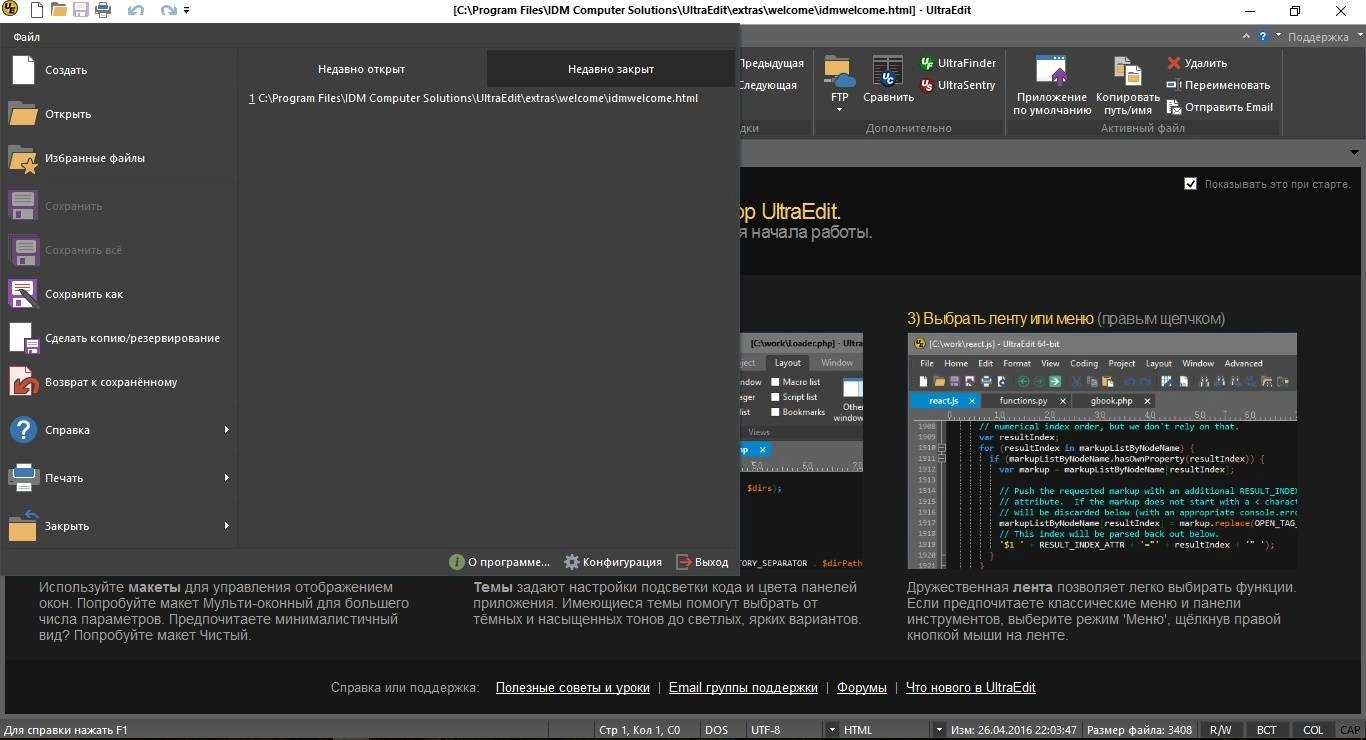Expand the Закрыть submenu arrow
This screenshot has width=1366, height=740.
227,526
